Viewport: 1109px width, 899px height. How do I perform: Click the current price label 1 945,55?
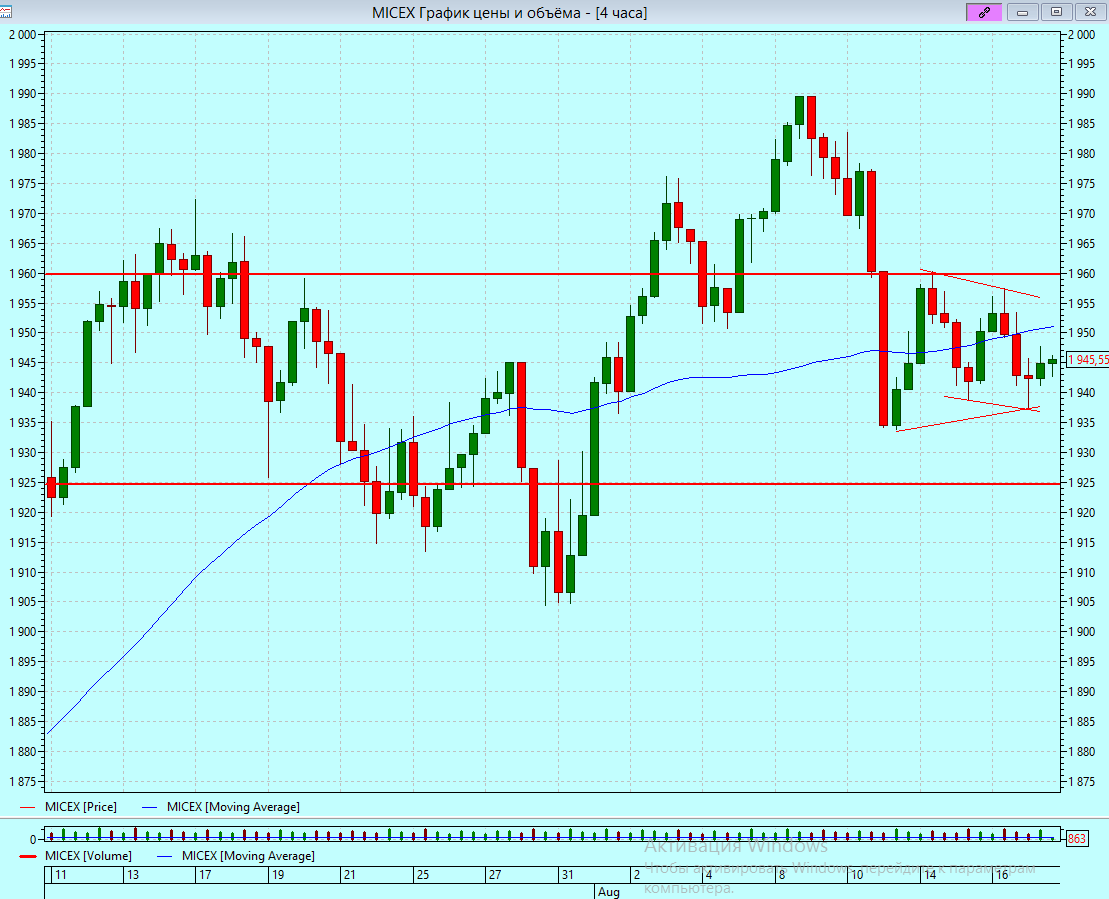1088,360
